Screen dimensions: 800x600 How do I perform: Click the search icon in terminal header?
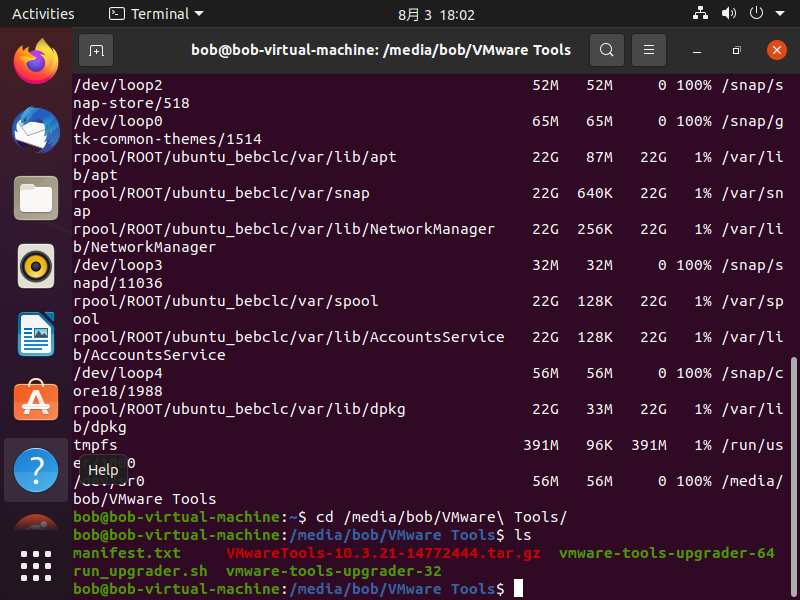[x=607, y=49]
